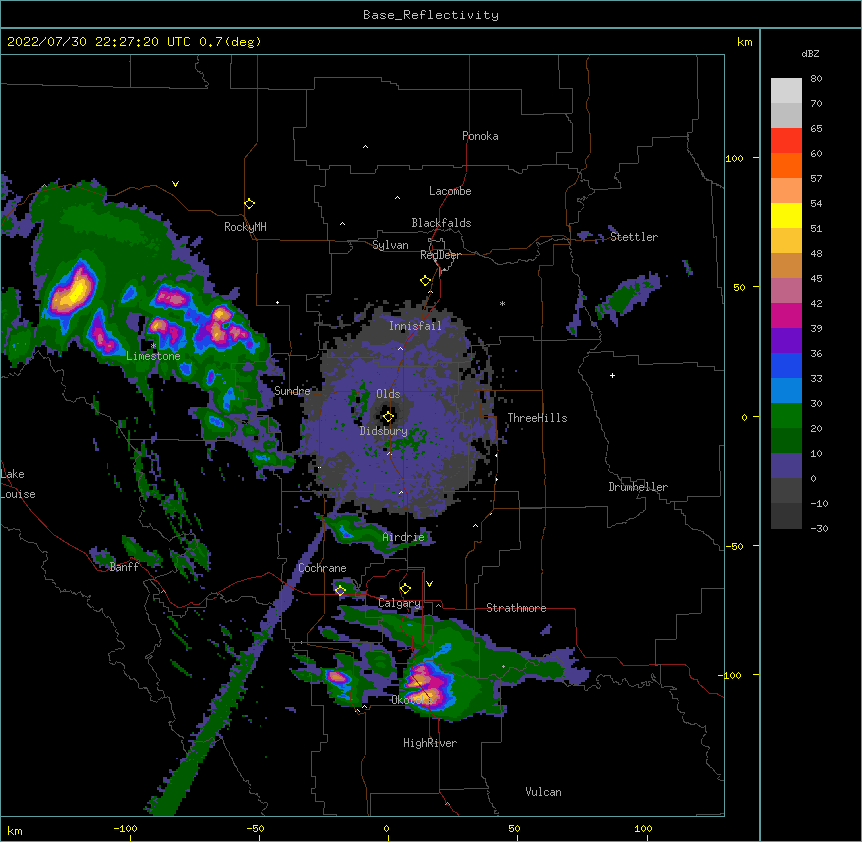Image resolution: width=862 pixels, height=842 pixels.
Task: Select the Drumheller city label
Action: pos(638,487)
